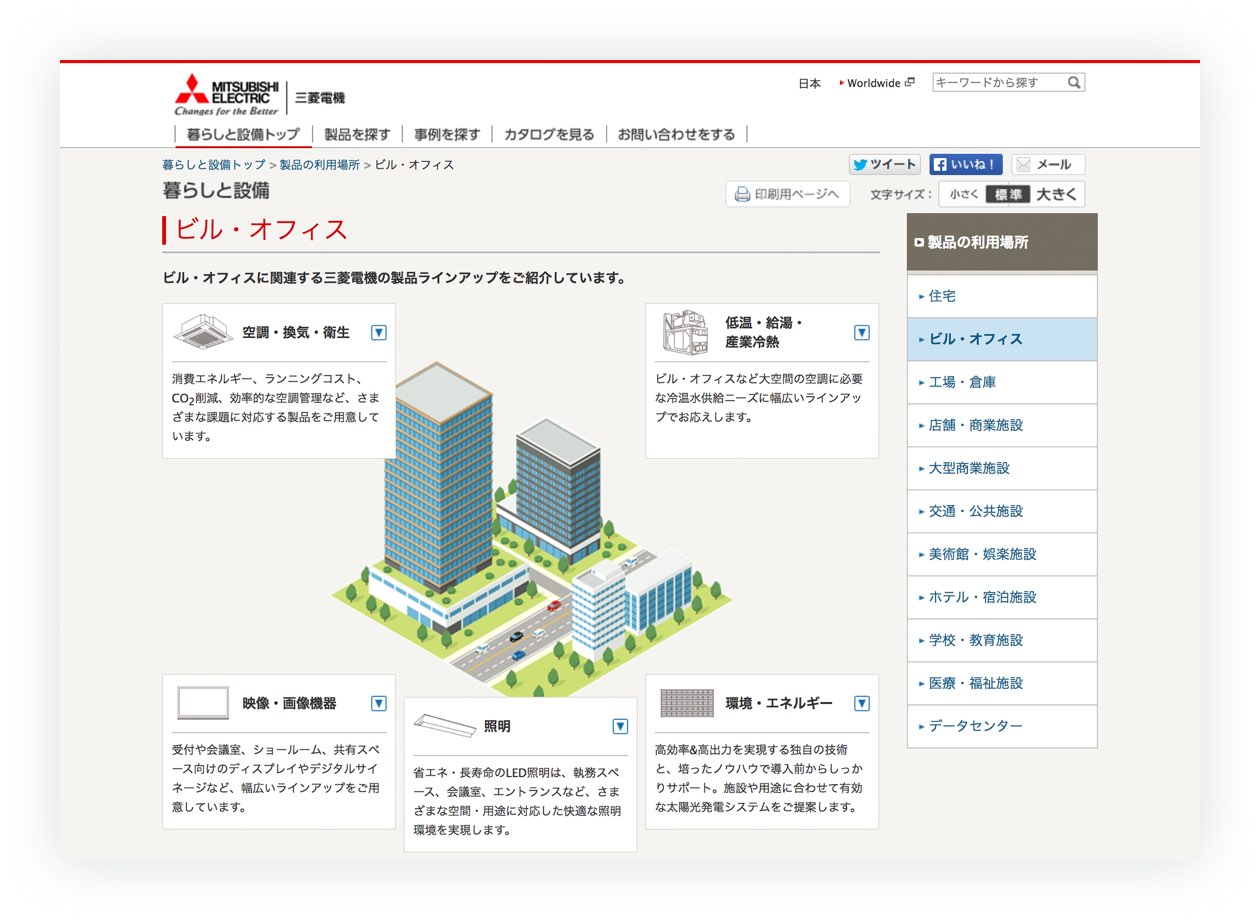Screen dimensions: 1260x920
Task: Set font size to 小さく
Action: [964, 195]
